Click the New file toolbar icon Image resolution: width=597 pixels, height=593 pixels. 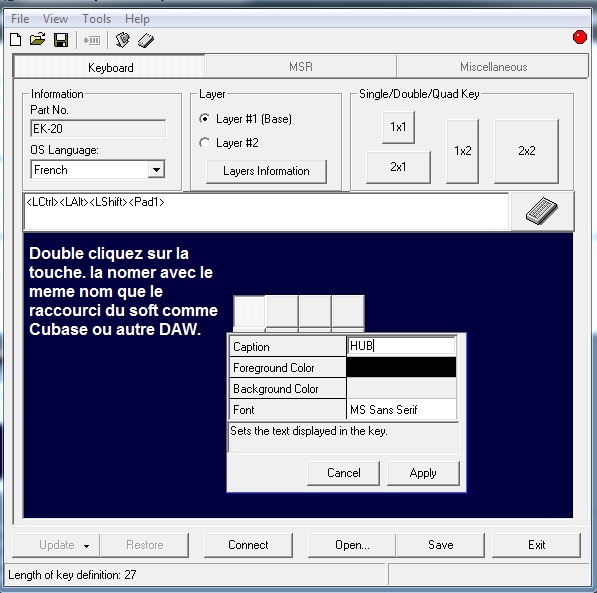[x=16, y=40]
